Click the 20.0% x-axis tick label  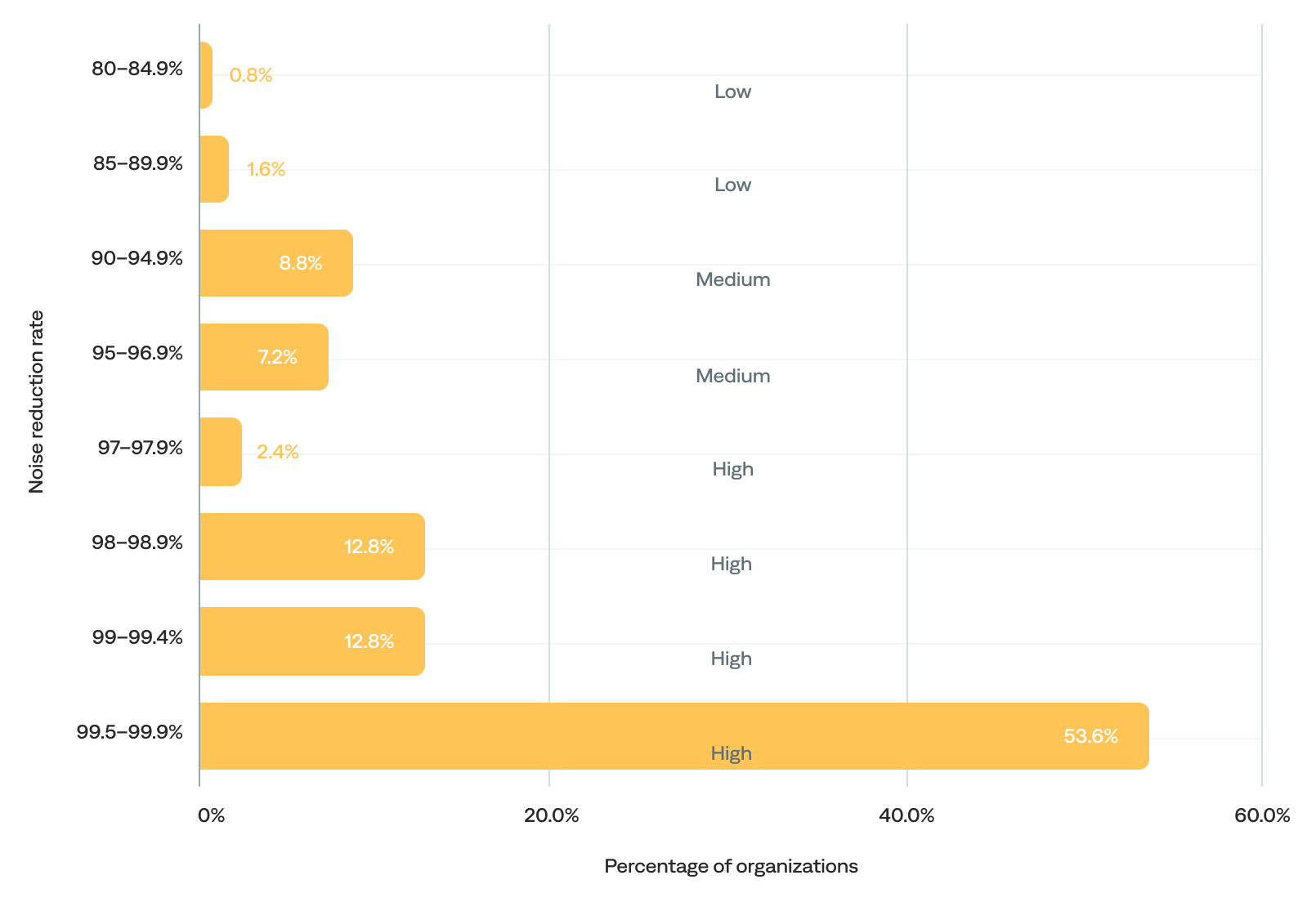[x=552, y=815]
